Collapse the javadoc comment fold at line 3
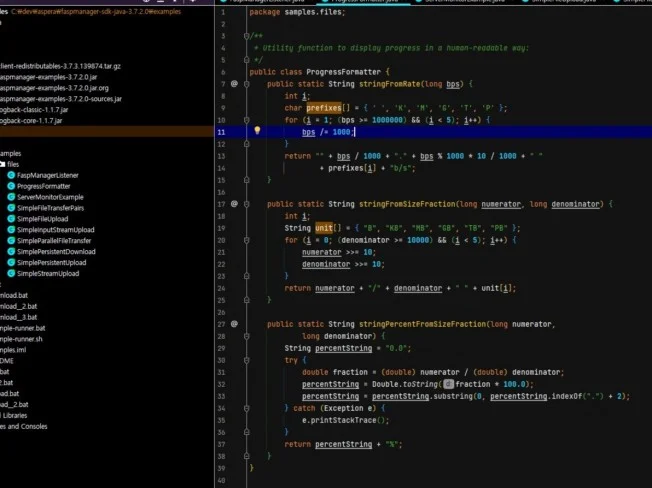The width and height of the screenshot is (652, 488). [246, 37]
